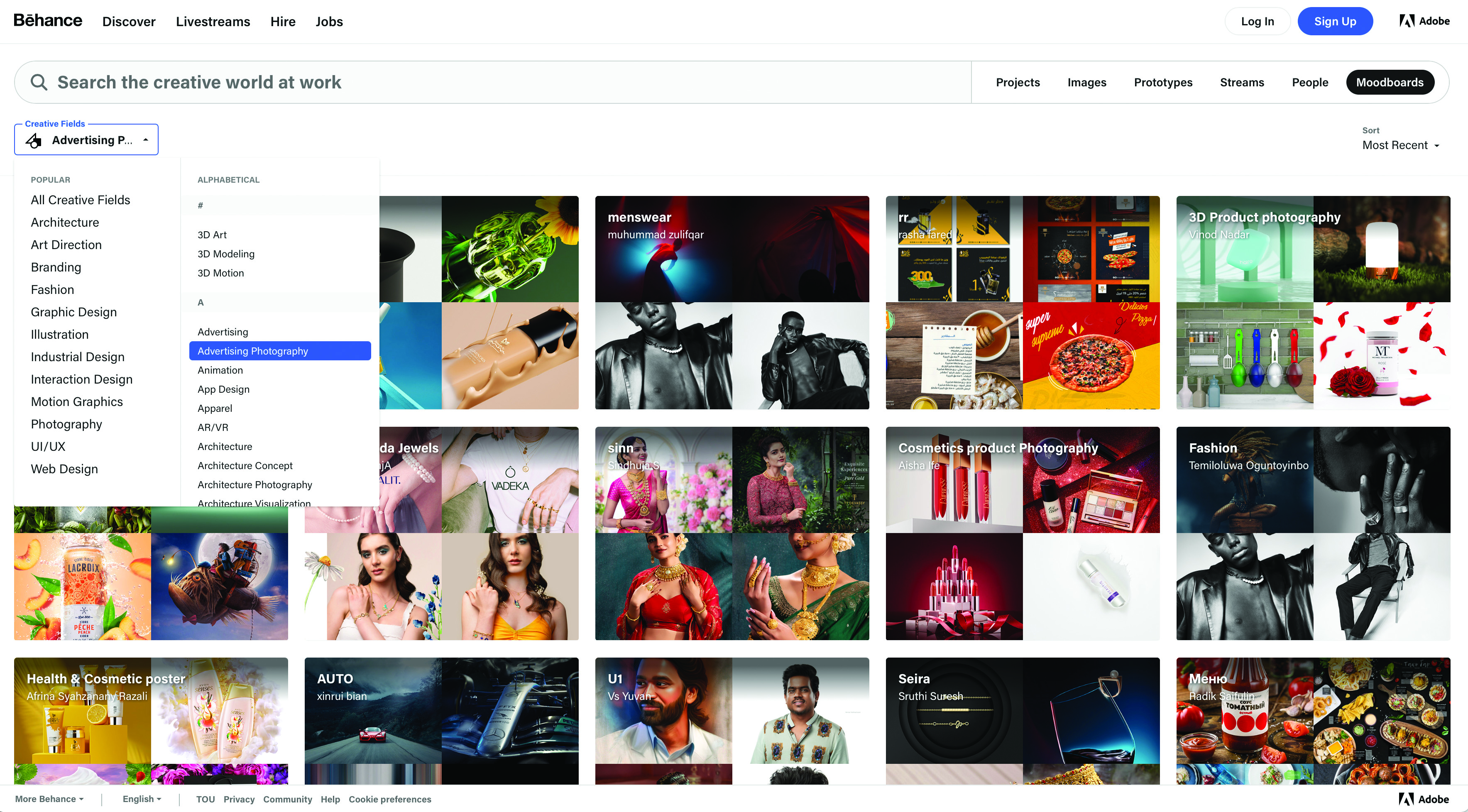The image size is (1468, 812).
Task: Go to Livestreams
Action: coord(213,22)
